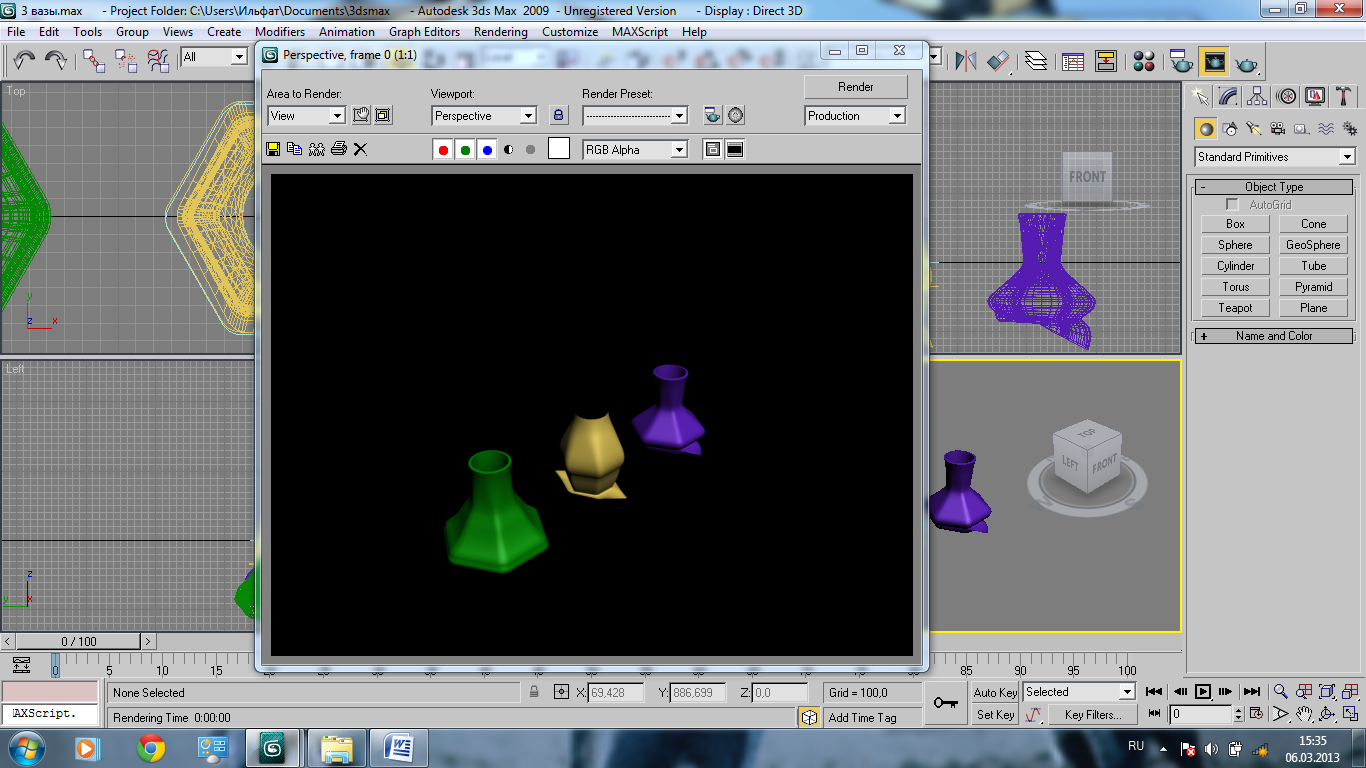Screen dimensions: 1366x768
Task: Open the Motion panel tab
Action: click(1287, 96)
